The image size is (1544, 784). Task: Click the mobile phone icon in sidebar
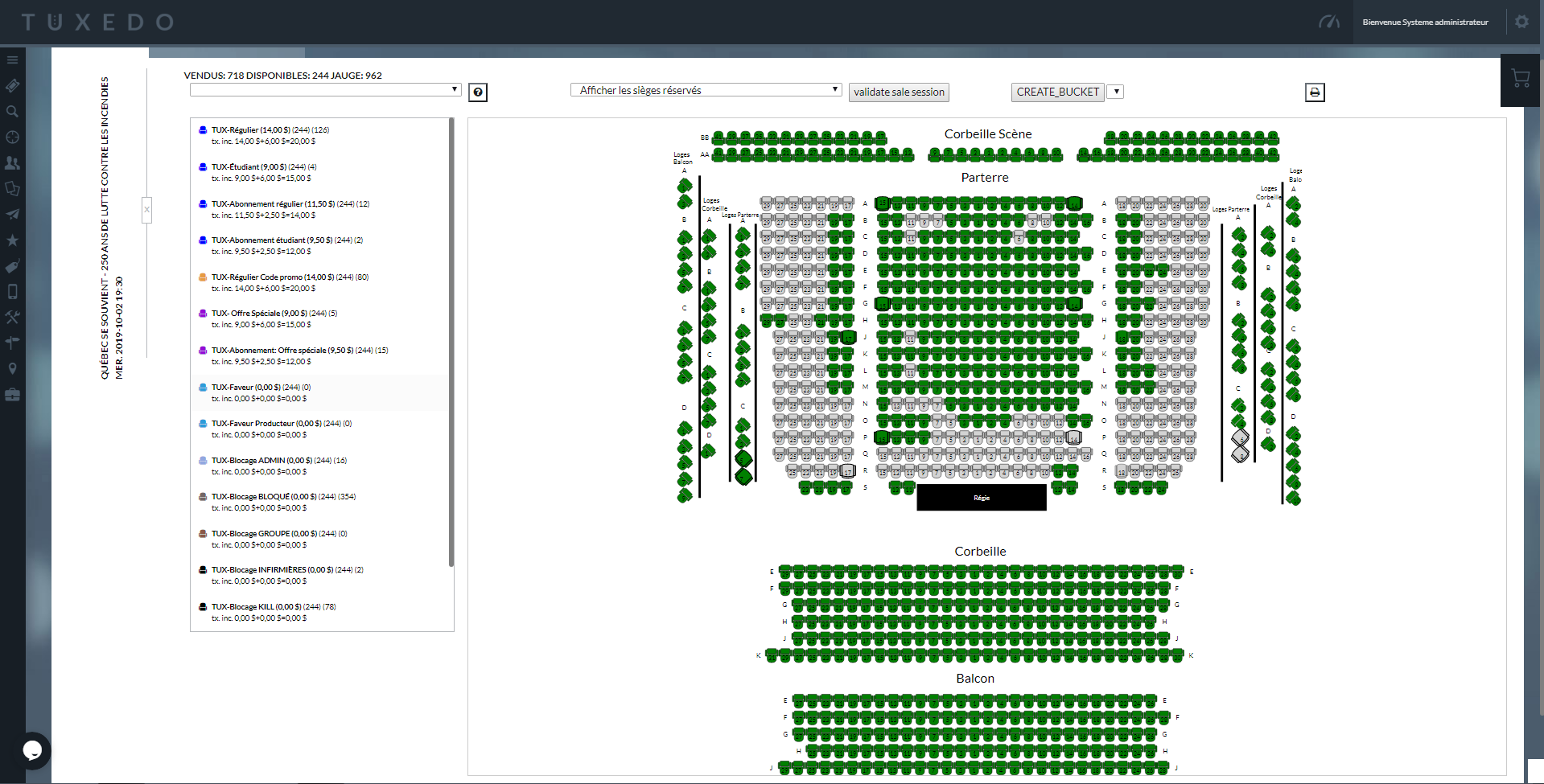click(x=12, y=291)
